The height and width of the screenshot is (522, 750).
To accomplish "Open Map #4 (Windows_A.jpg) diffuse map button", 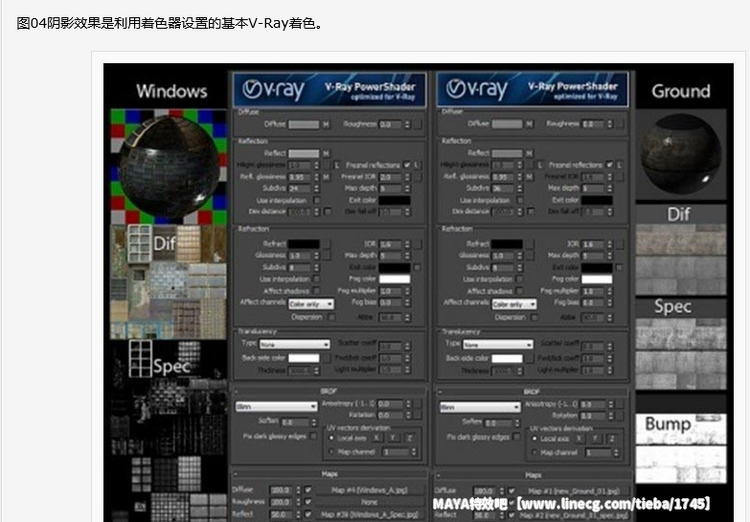I will pos(369,490).
